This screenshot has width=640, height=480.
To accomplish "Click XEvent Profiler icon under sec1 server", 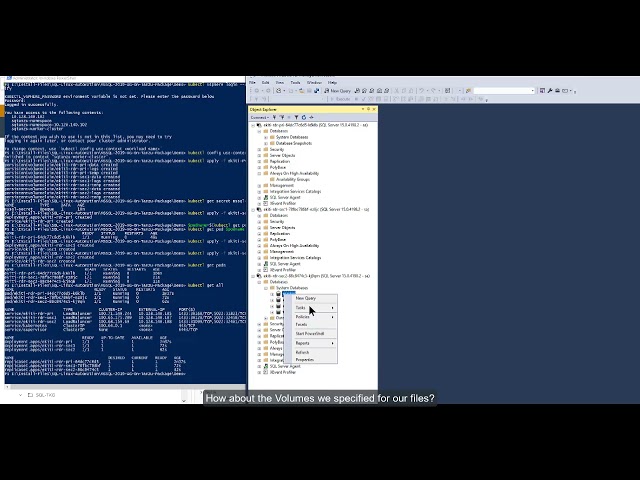I will tap(266, 270).
